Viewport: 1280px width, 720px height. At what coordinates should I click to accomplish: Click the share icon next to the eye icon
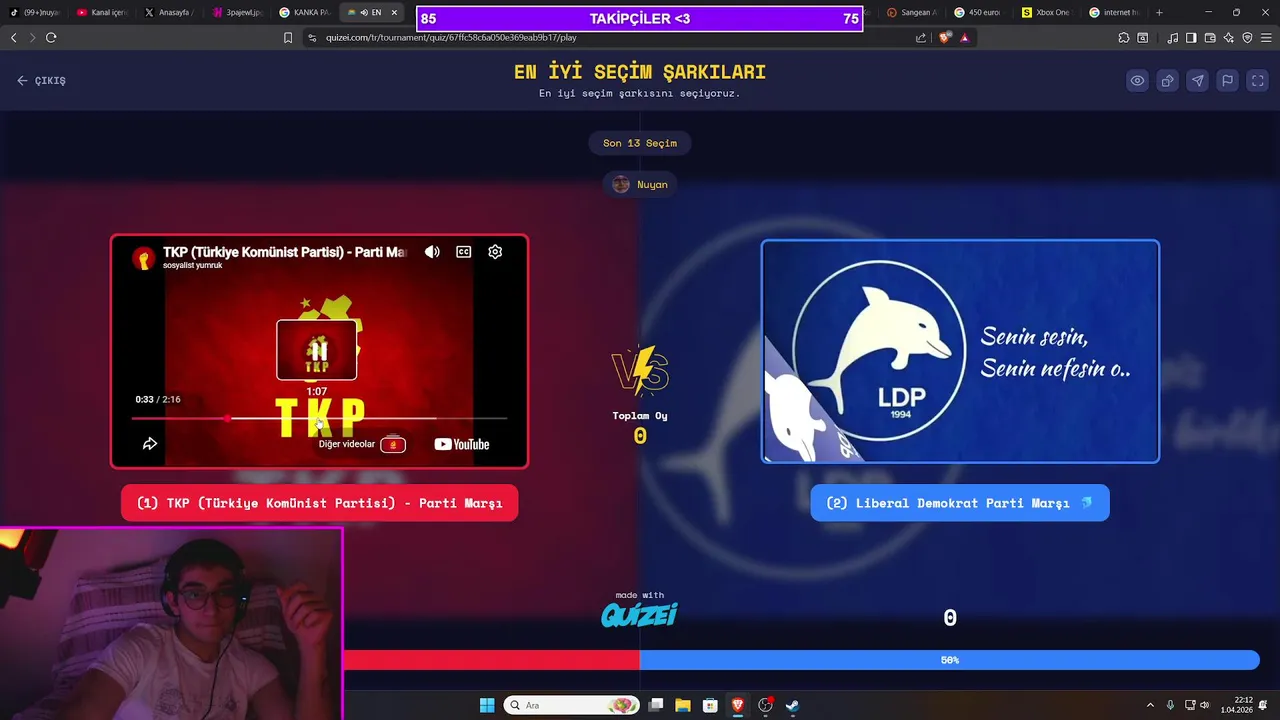point(1168,81)
